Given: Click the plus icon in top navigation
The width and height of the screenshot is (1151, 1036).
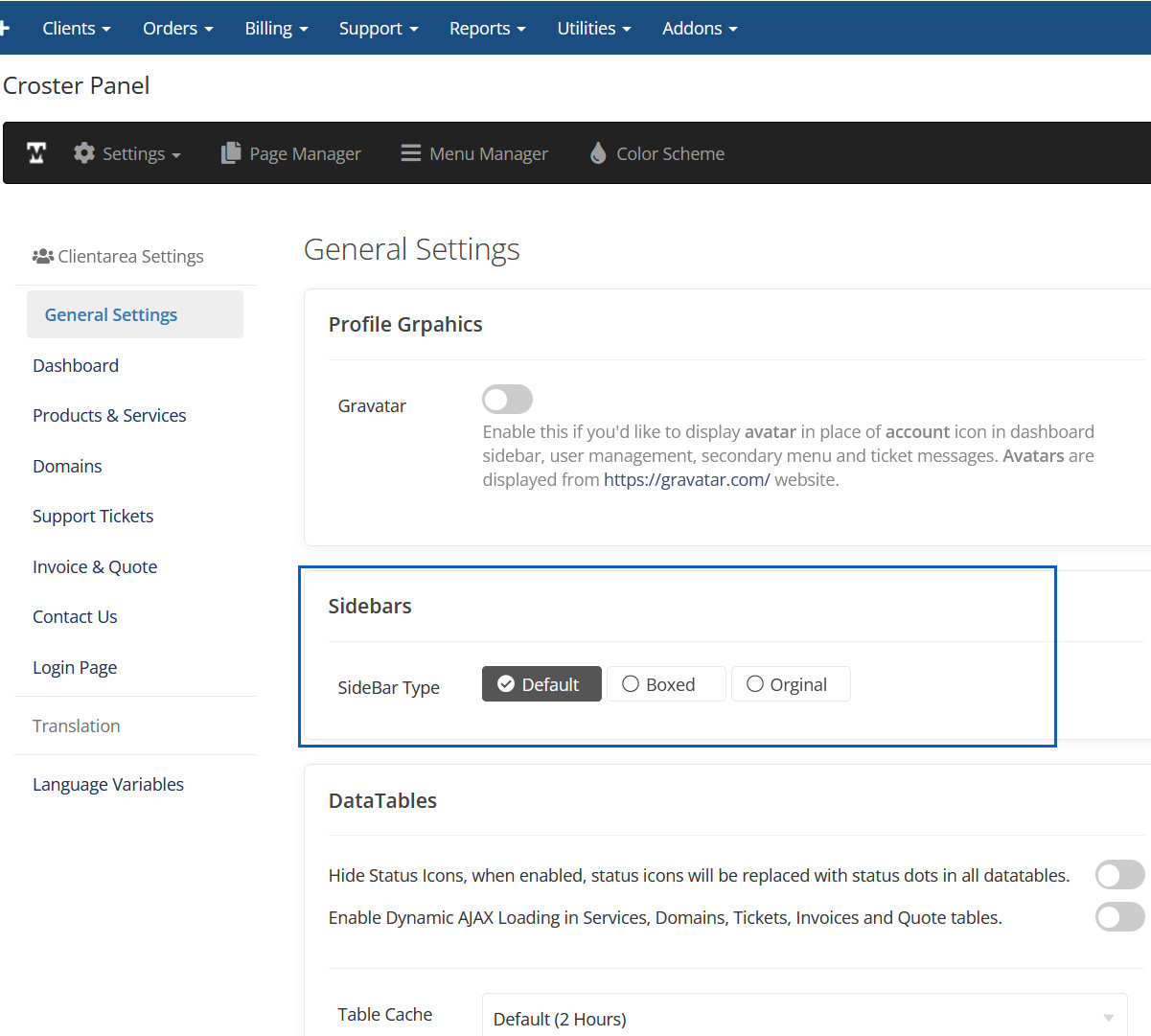Looking at the screenshot, I should point(5,29).
